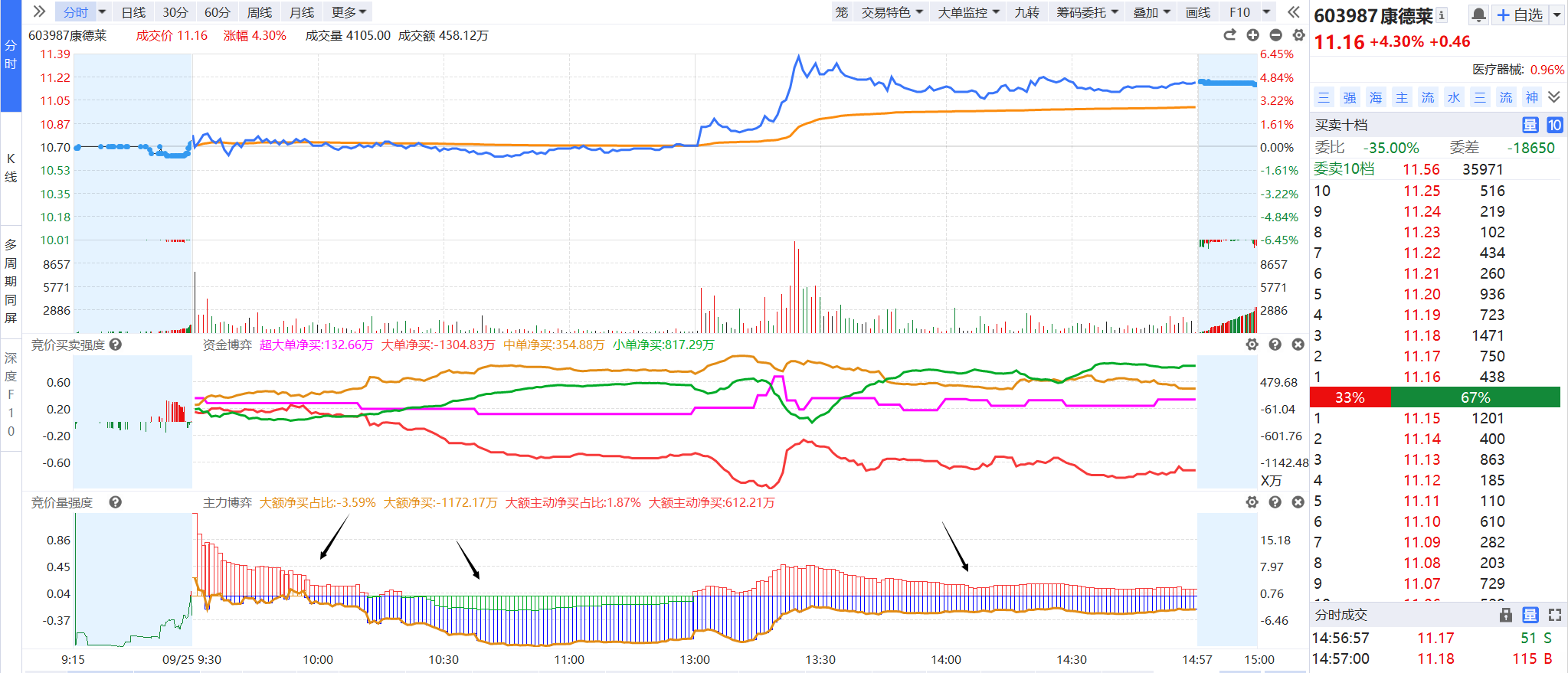Open the 筹码委托 dropdown
Screen dimensions: 1568x673
pos(1087,12)
